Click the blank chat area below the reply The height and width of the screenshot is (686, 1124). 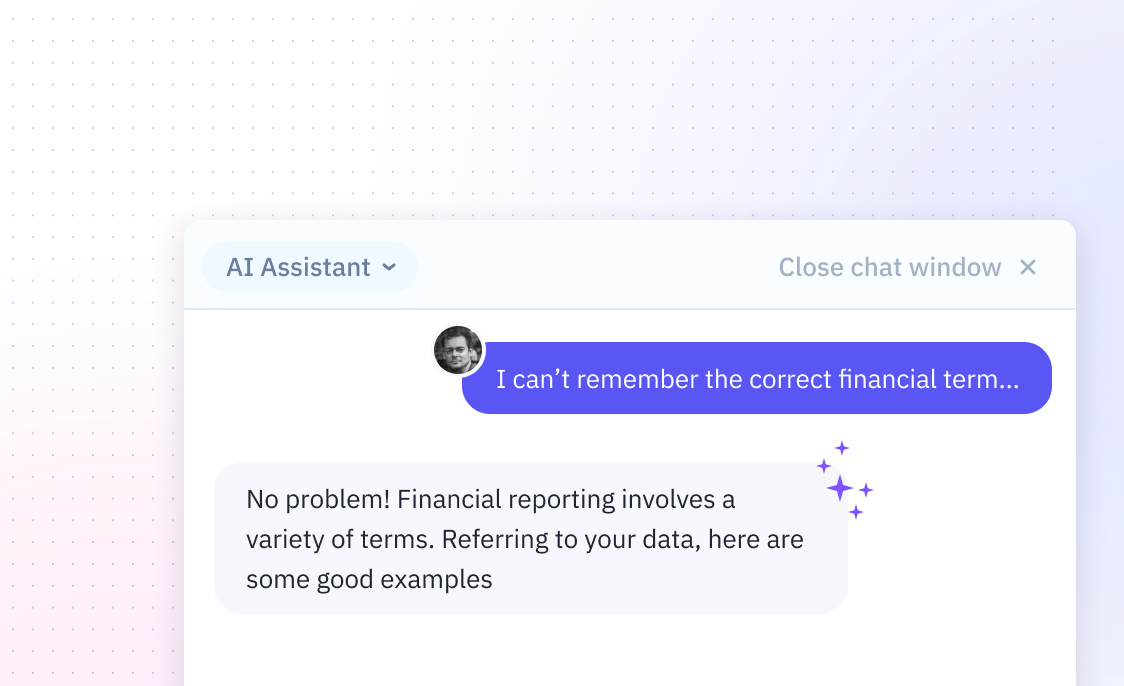coord(630,650)
